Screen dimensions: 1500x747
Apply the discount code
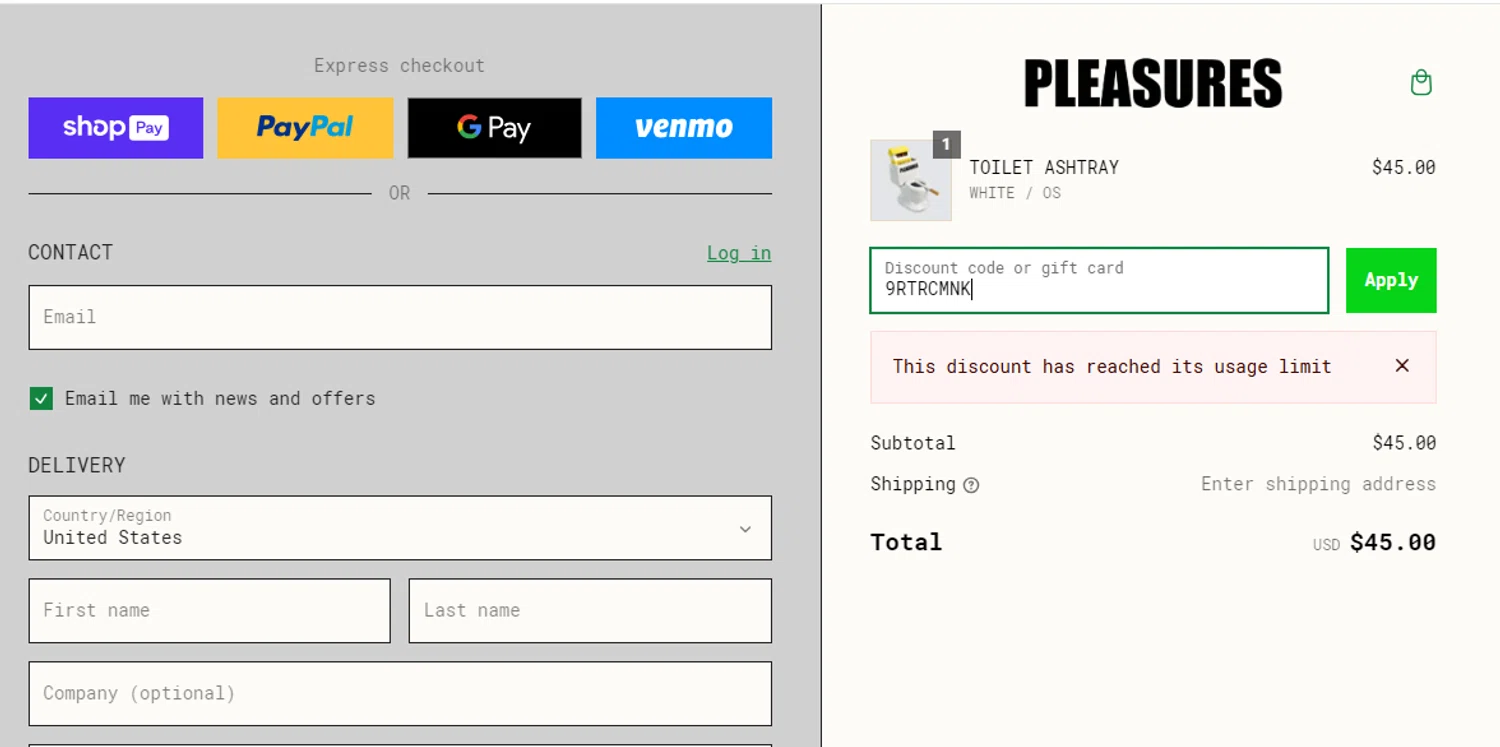[x=1391, y=280]
